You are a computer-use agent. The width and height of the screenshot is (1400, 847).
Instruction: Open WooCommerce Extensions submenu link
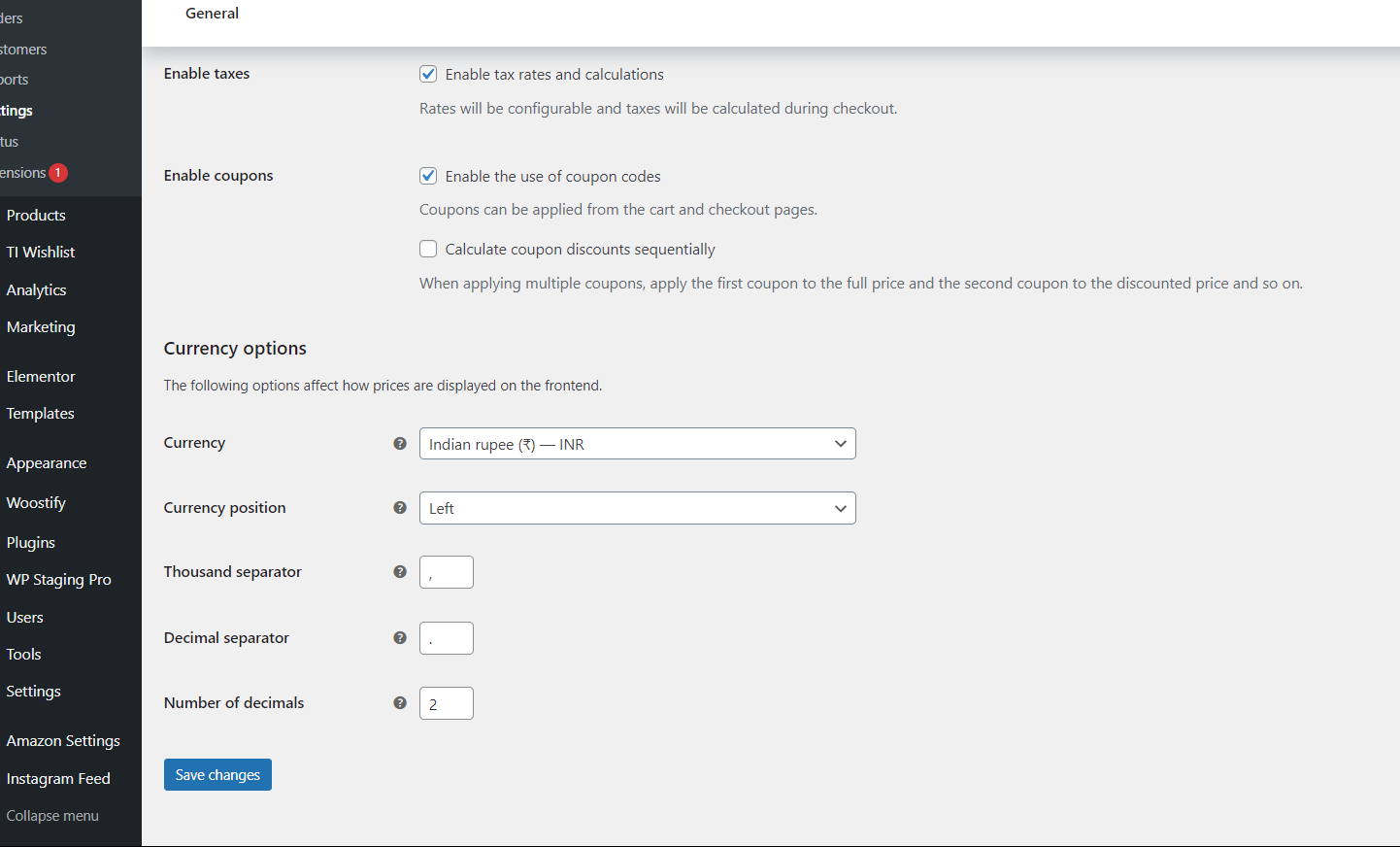pyautogui.click(x=23, y=172)
